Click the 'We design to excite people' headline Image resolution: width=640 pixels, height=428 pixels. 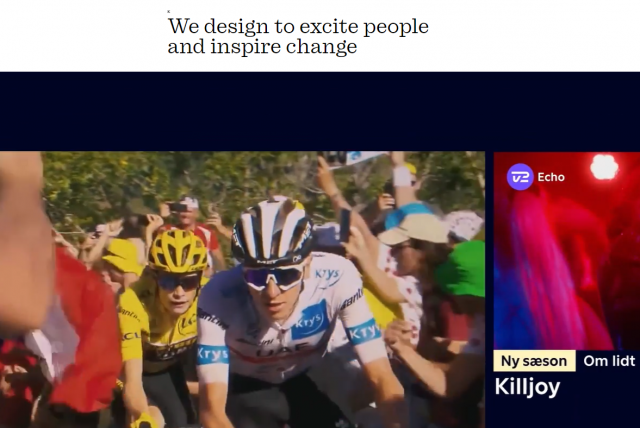[x=298, y=27]
